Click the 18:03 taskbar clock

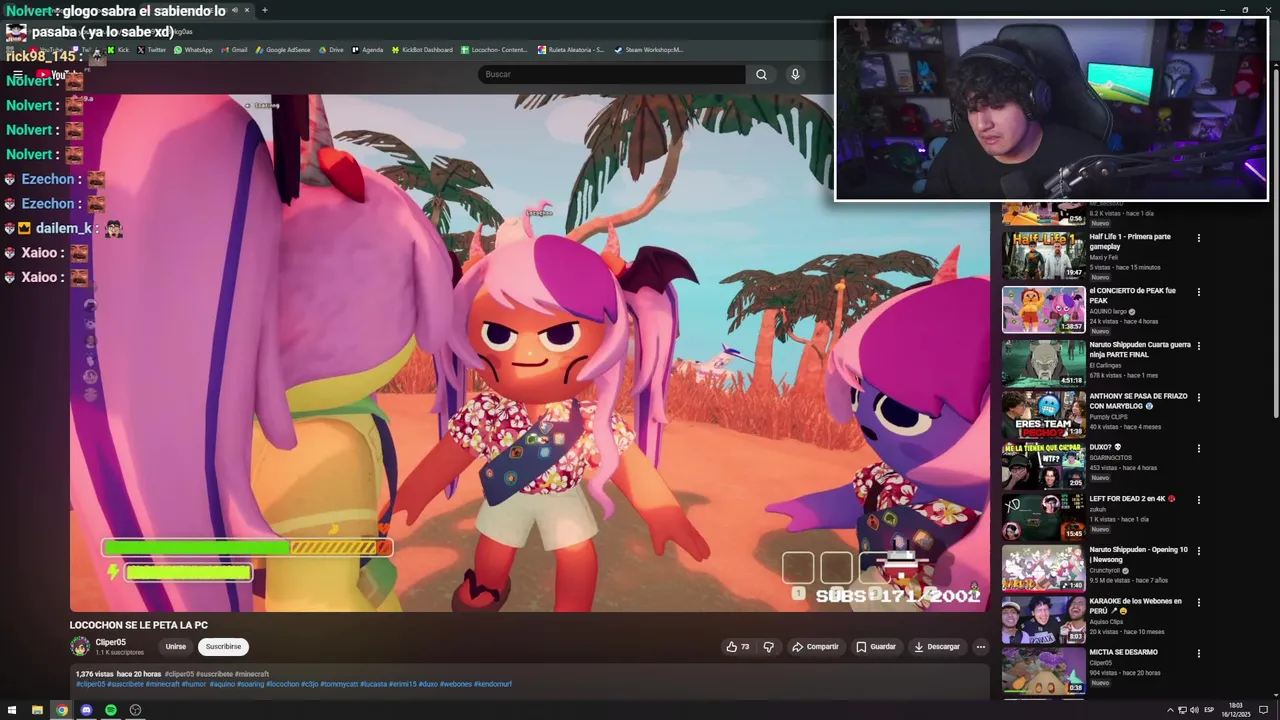coord(1235,710)
